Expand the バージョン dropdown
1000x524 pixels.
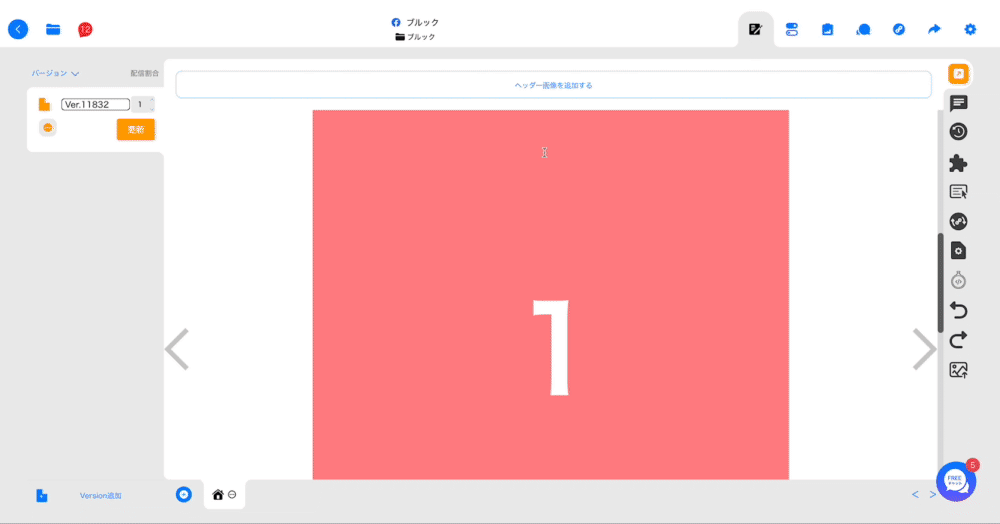point(55,73)
